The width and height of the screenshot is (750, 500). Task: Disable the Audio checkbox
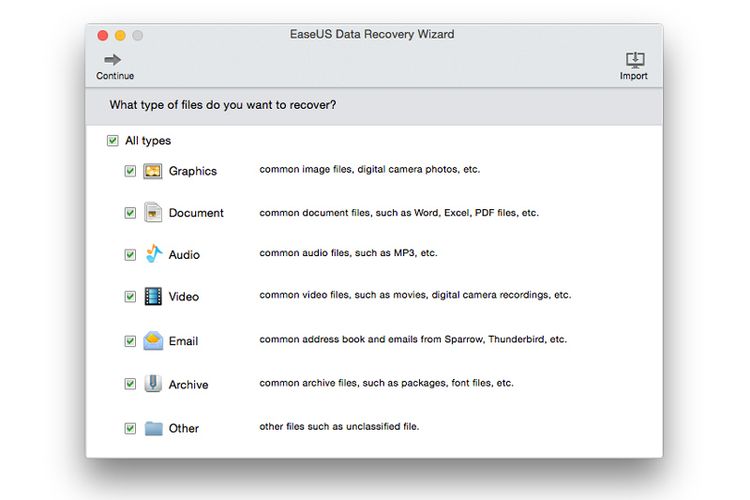coord(130,255)
